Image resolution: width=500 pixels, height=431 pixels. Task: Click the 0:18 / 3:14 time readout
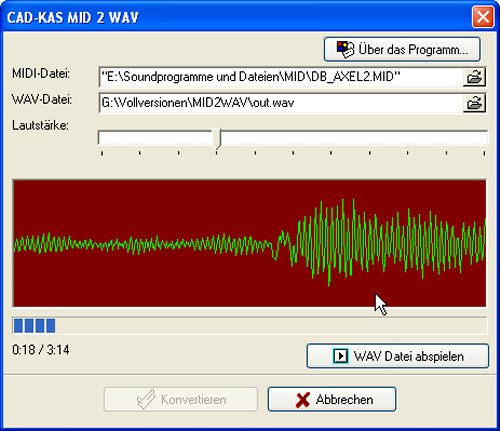pos(41,350)
